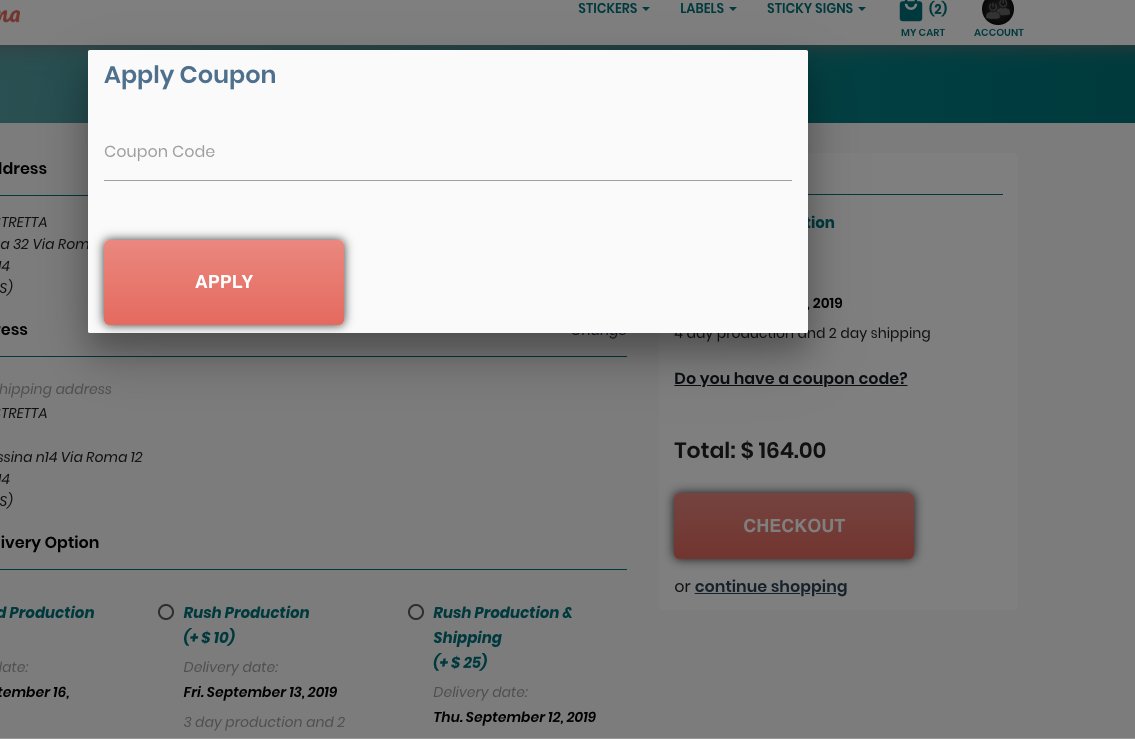Follow the continue shopping link
The height and width of the screenshot is (739, 1135).
click(x=770, y=587)
